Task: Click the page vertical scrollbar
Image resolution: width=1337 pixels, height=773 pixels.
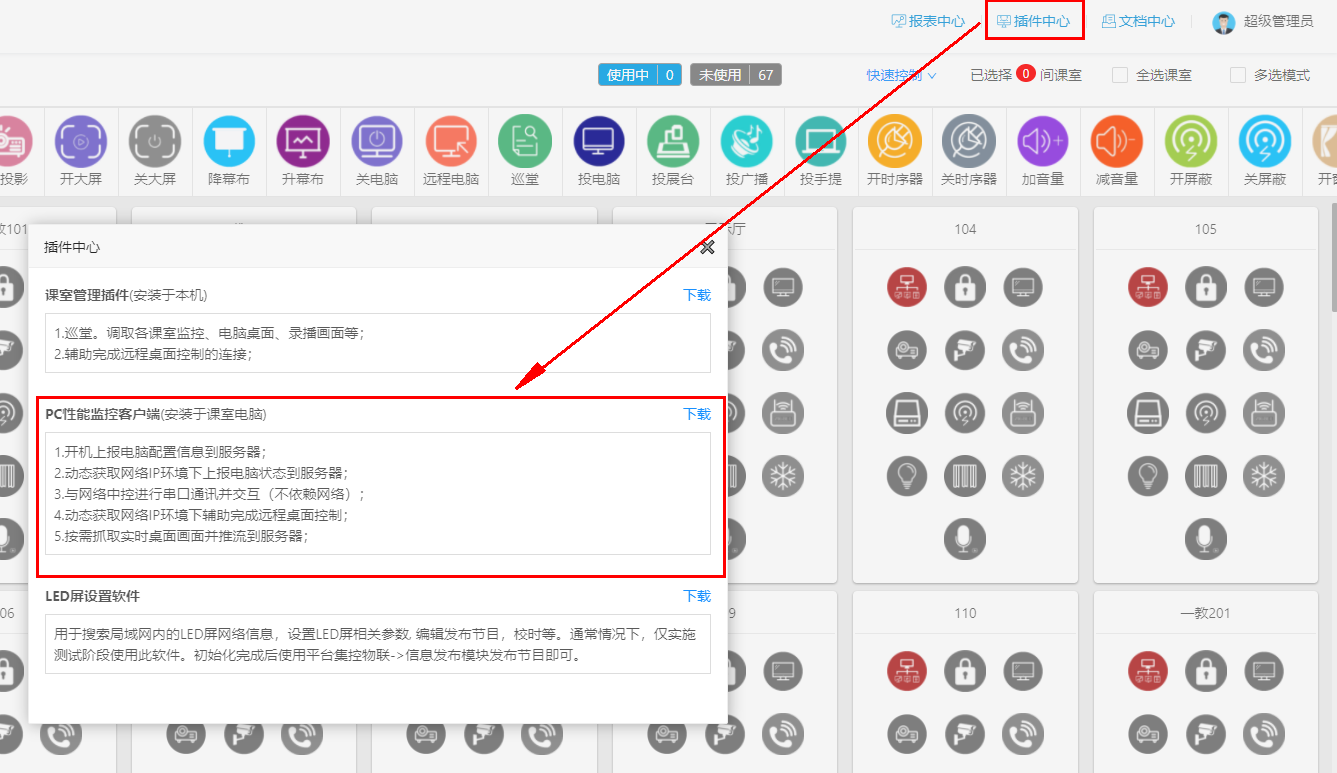Action: coord(1332,260)
